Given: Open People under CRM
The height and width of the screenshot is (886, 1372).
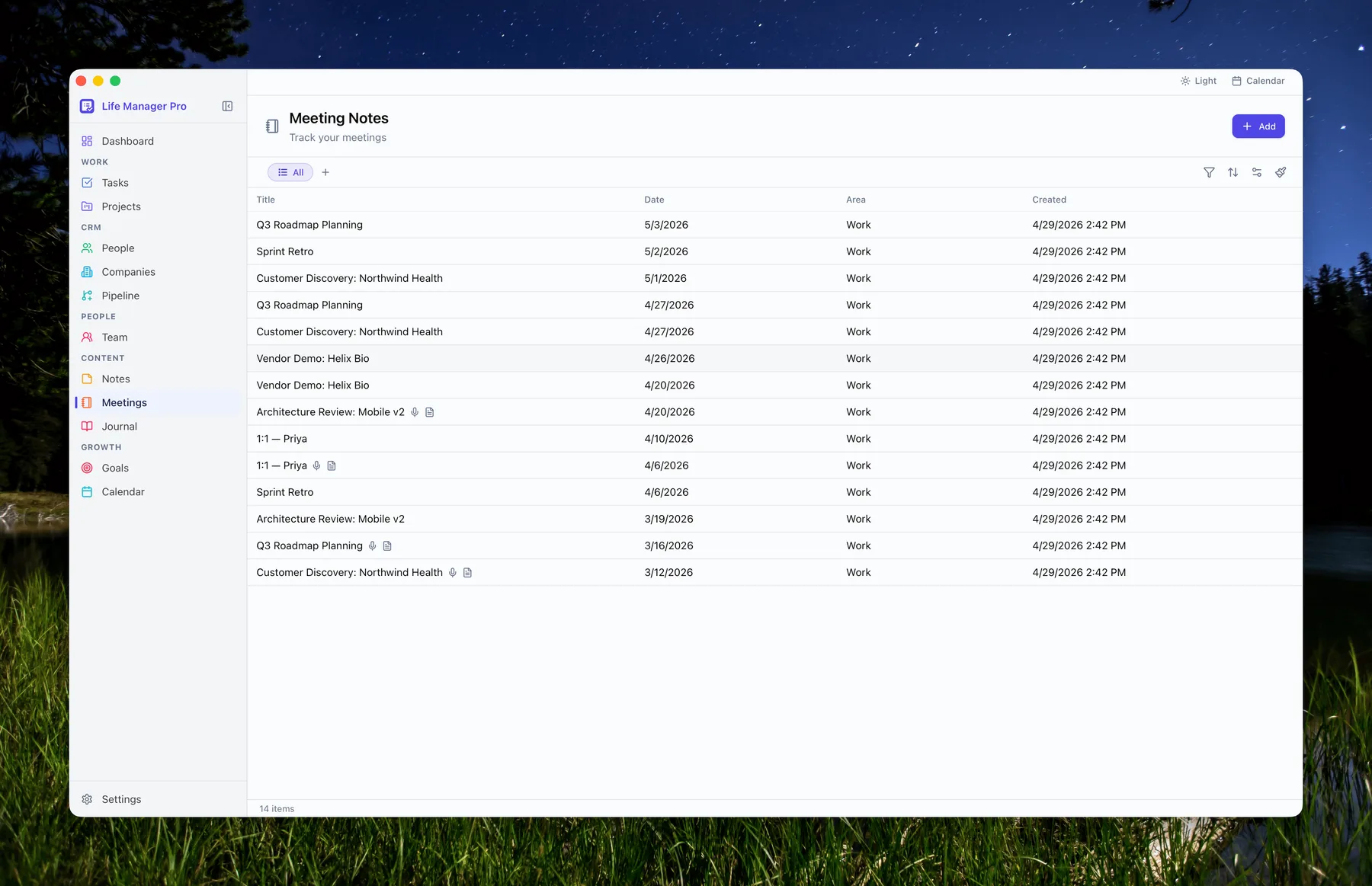Looking at the screenshot, I should (158, 248).
